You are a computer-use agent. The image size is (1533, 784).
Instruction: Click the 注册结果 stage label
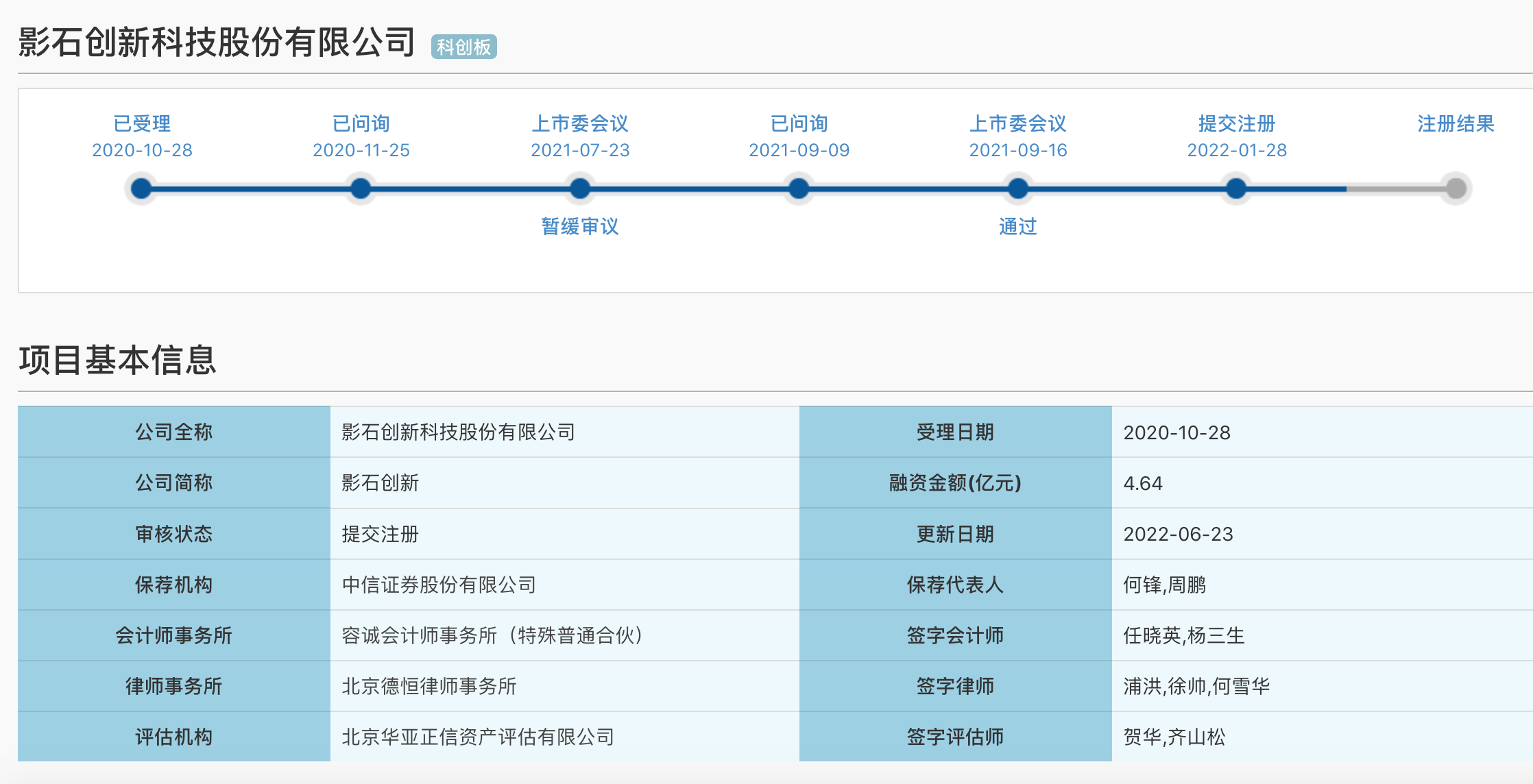pyautogui.click(x=1456, y=124)
